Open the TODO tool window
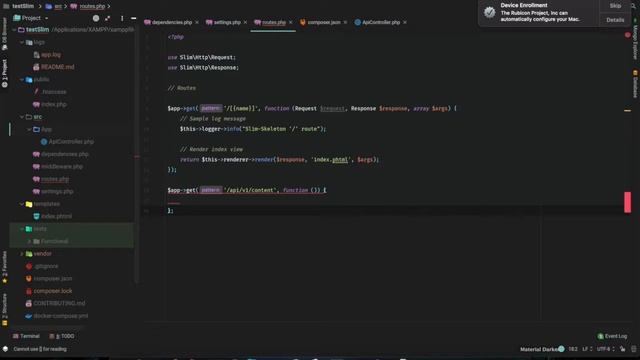640x360 pixels. tap(62, 336)
